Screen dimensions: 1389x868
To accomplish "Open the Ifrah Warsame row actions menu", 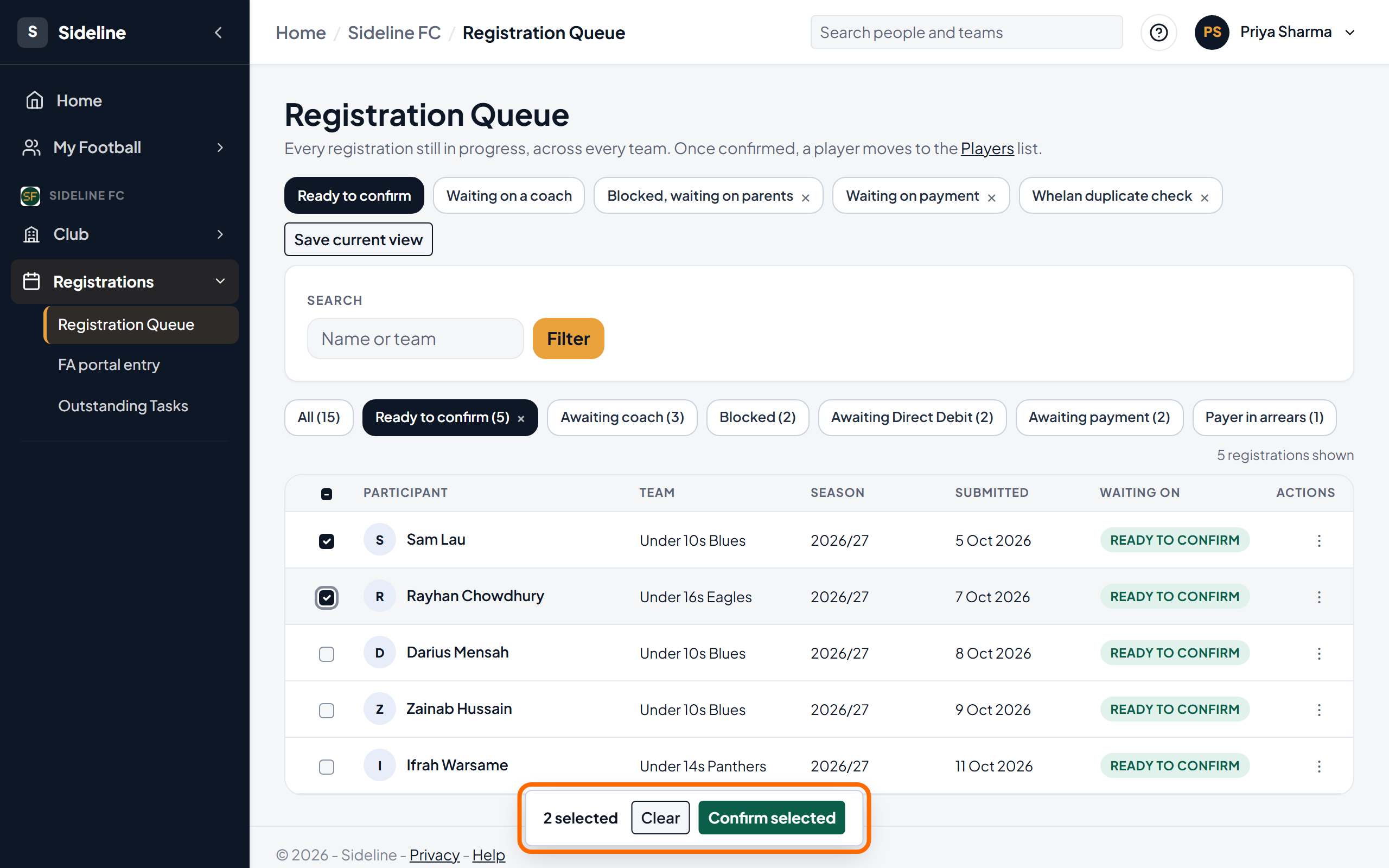I will click(1319, 767).
